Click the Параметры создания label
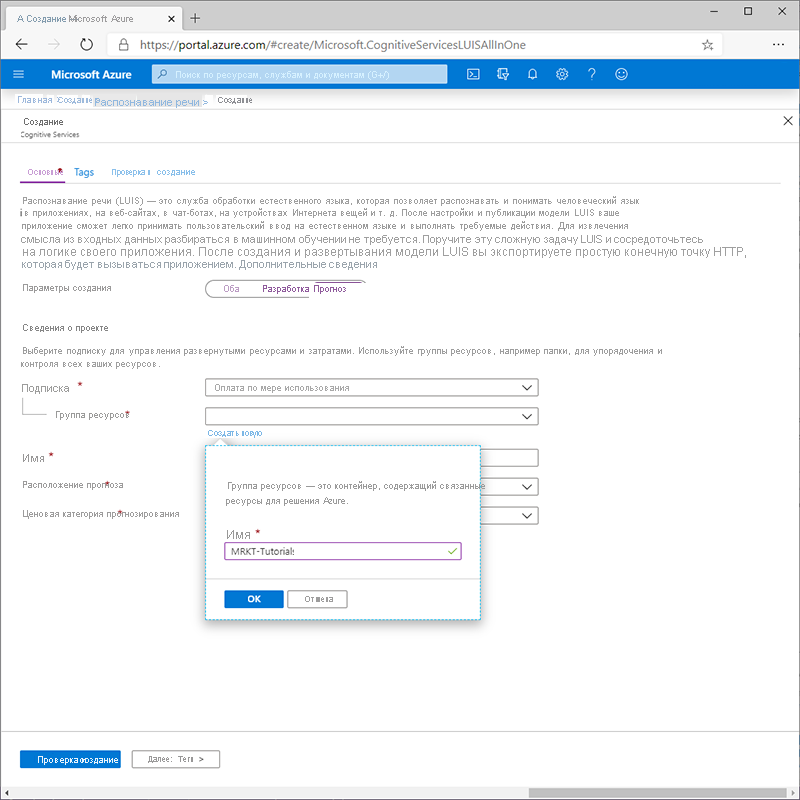This screenshot has width=800, height=800. (x=67, y=288)
